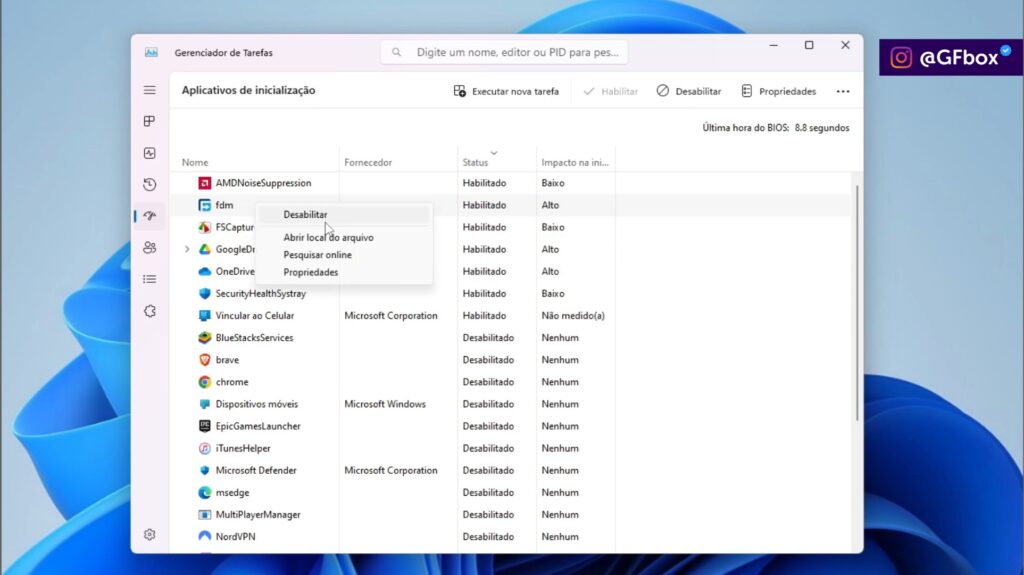Click the Vincular ao Celular icon
Viewport: 1024px width, 575px height.
click(x=204, y=316)
